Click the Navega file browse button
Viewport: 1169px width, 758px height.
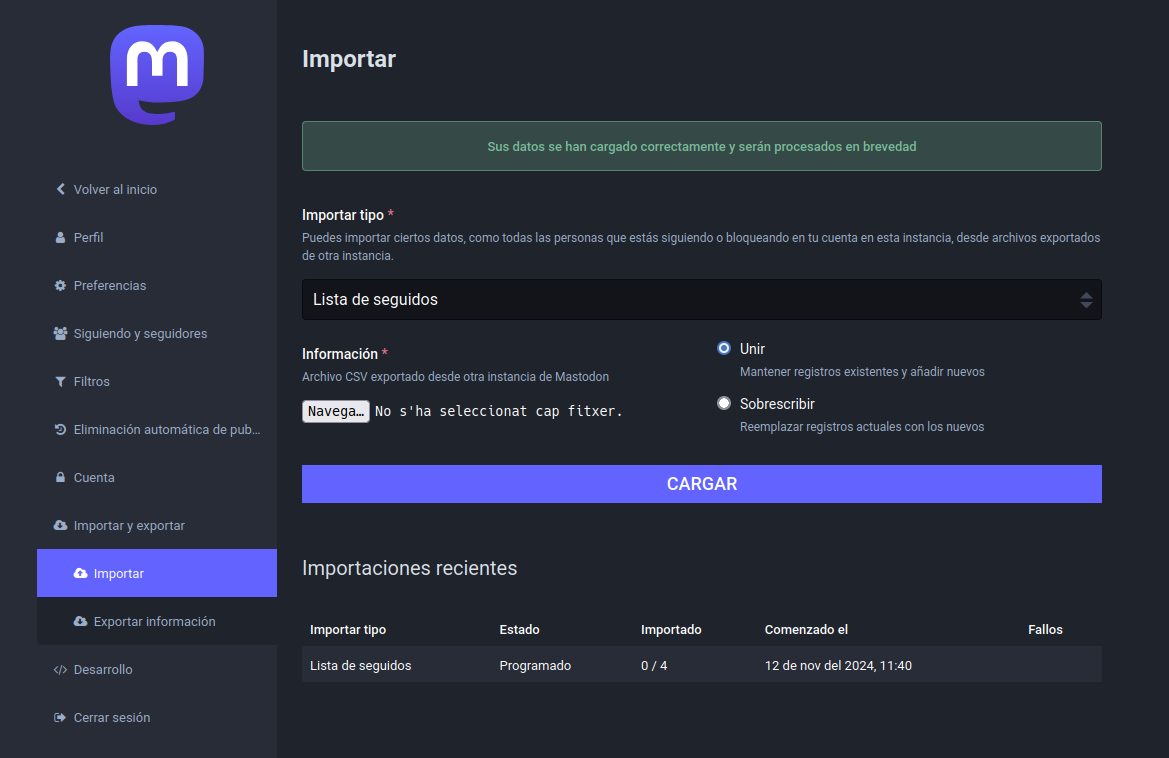(x=336, y=411)
